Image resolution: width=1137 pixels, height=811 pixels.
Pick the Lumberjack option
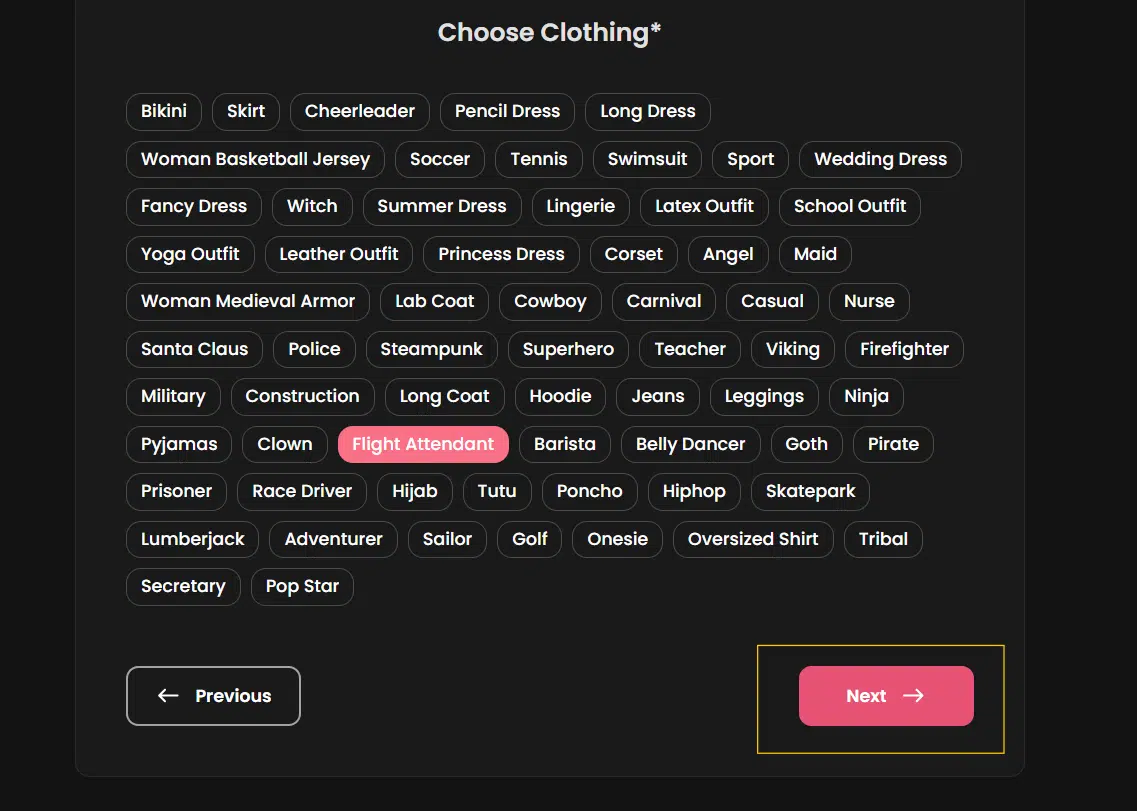click(191, 539)
